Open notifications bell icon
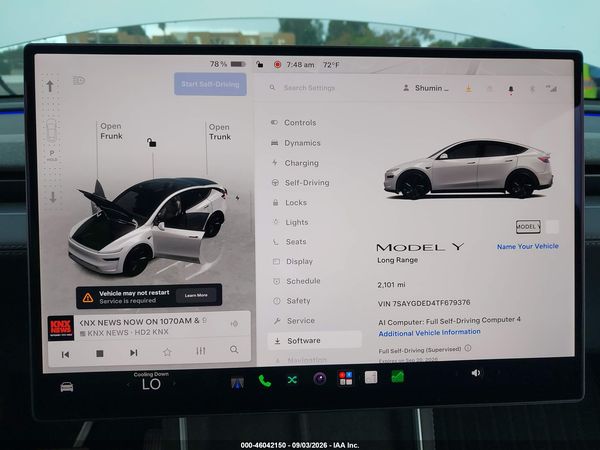This screenshot has width=600, height=450. coord(511,90)
